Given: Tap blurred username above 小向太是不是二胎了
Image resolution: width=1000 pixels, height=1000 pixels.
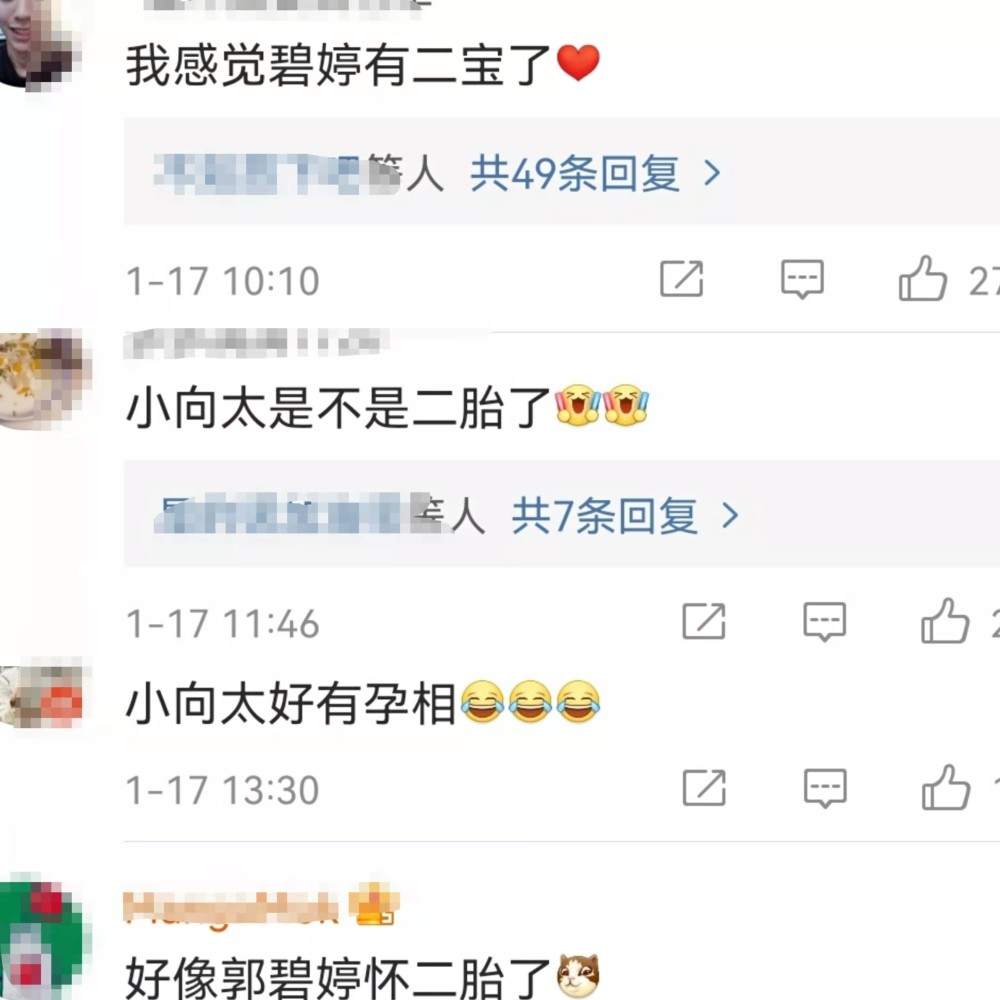Looking at the screenshot, I should [x=256, y=342].
